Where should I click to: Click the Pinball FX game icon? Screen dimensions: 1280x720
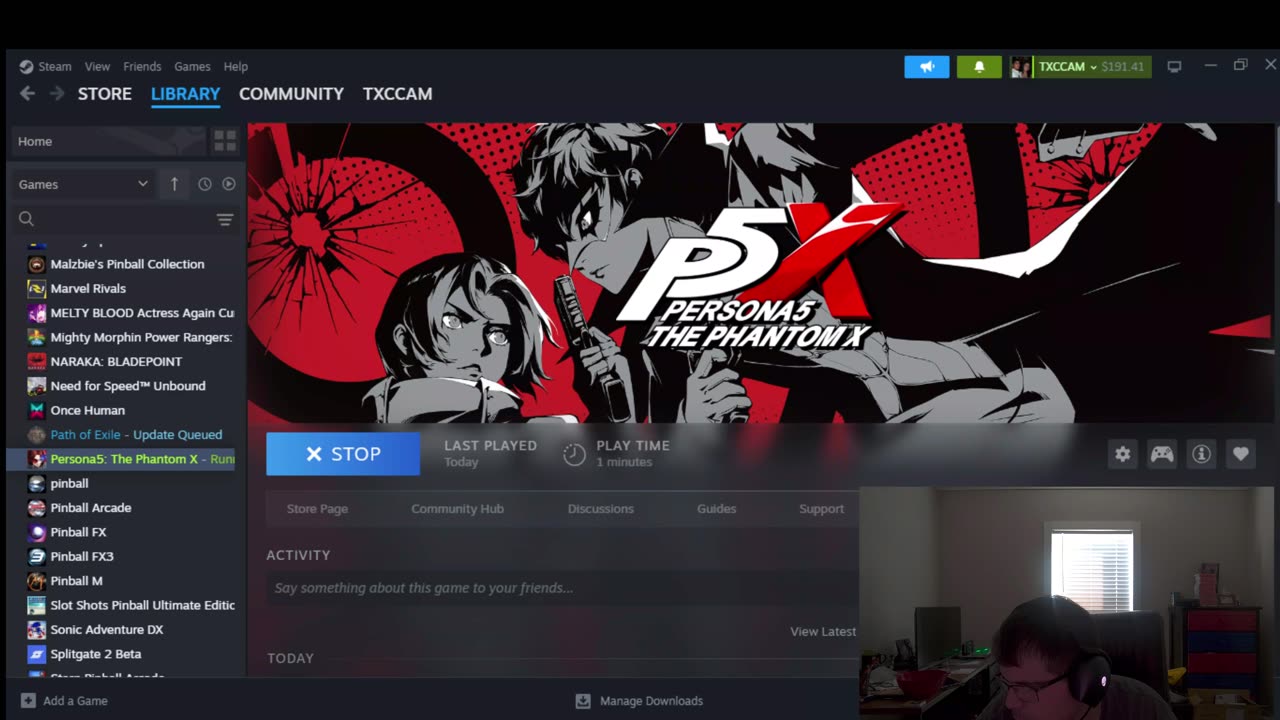click(x=36, y=532)
